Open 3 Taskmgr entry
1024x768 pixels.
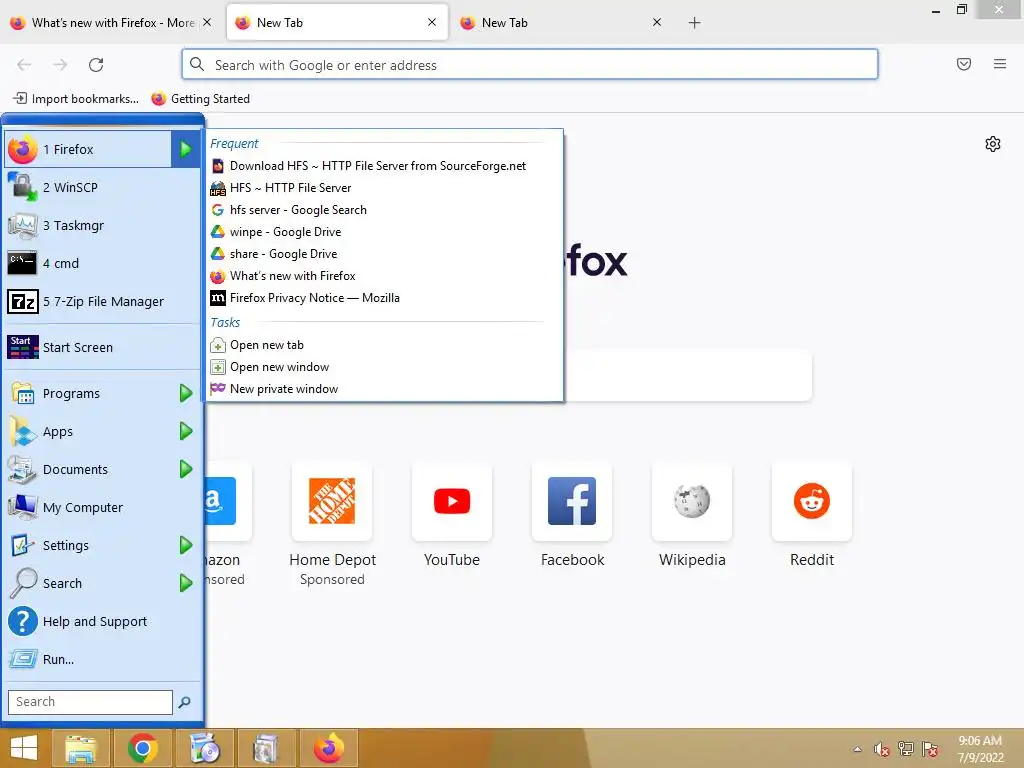point(103,225)
